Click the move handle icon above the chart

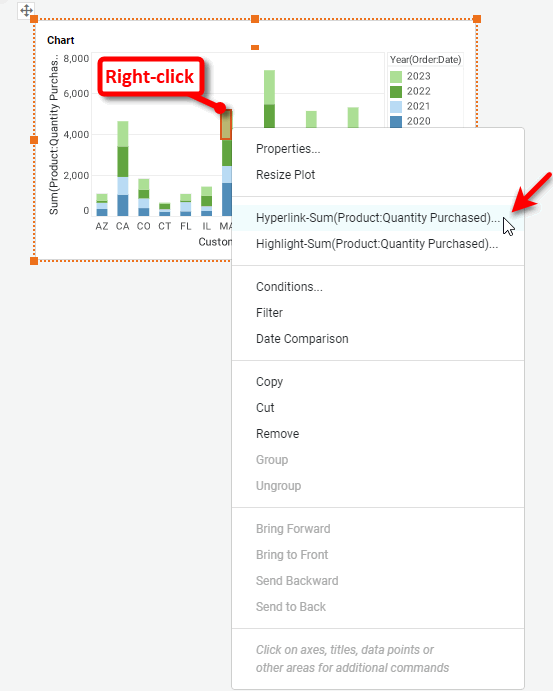coord(26,10)
